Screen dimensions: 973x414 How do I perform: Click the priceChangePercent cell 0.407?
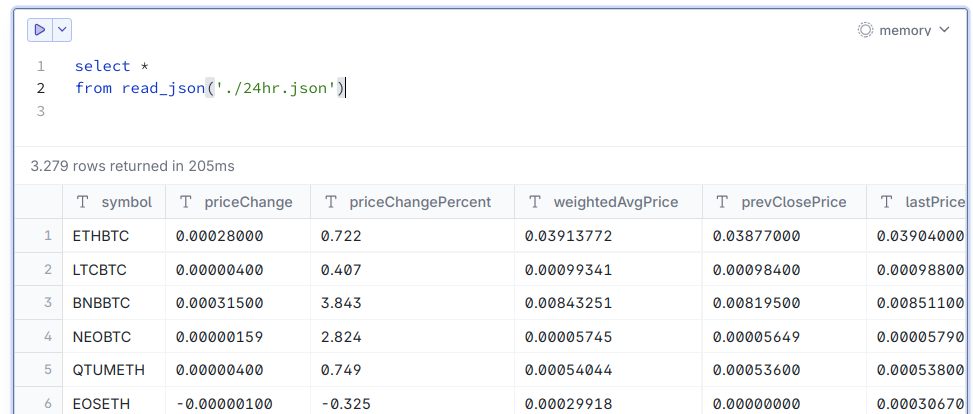[x=413, y=269]
